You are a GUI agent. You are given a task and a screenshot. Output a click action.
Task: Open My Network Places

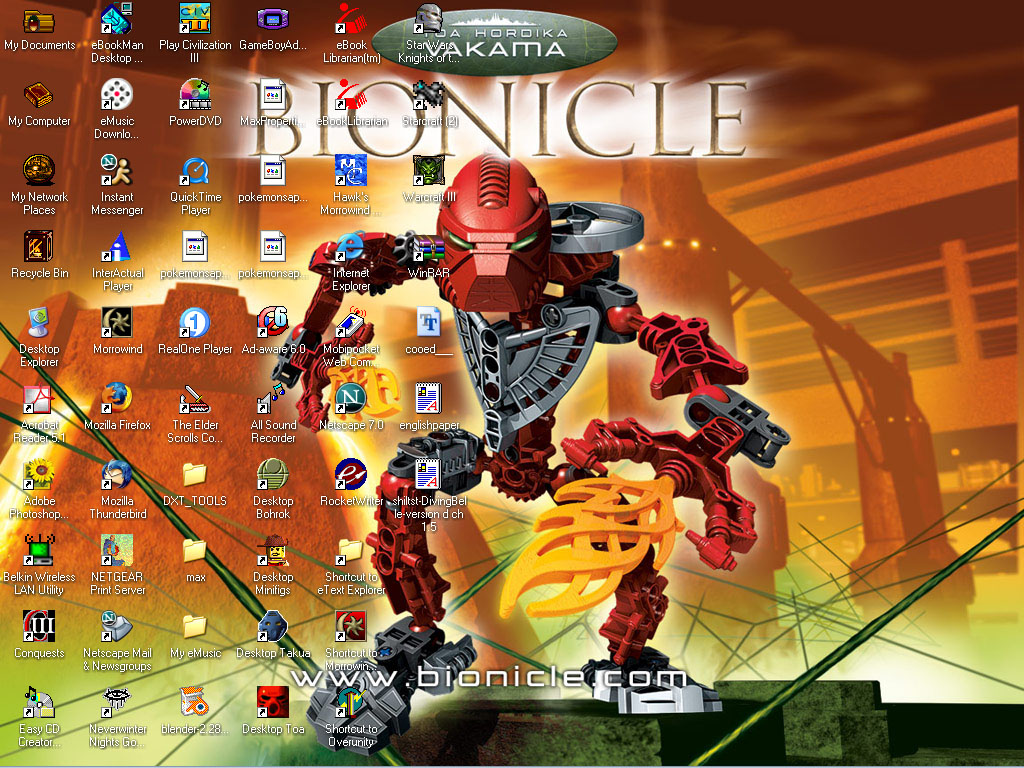tap(39, 170)
